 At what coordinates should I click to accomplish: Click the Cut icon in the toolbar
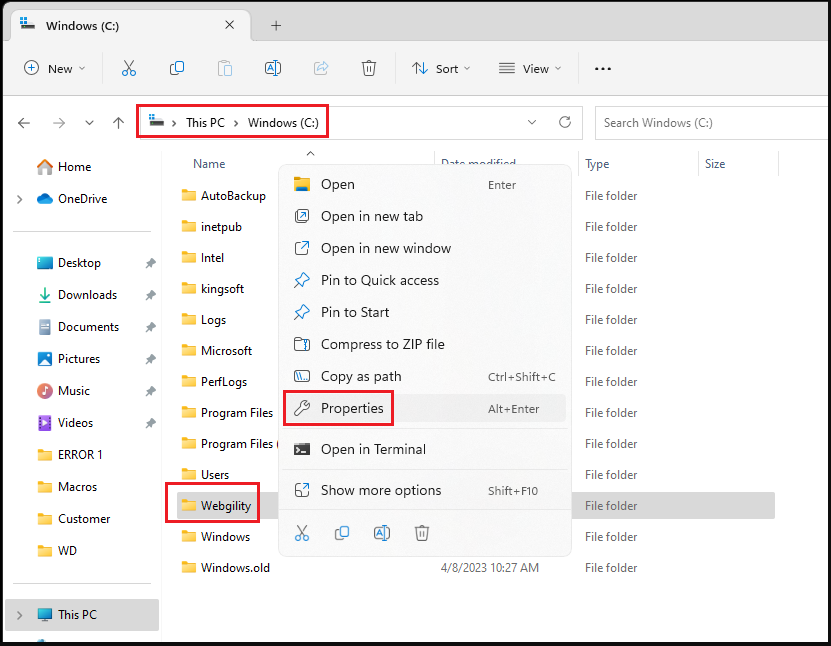click(128, 68)
